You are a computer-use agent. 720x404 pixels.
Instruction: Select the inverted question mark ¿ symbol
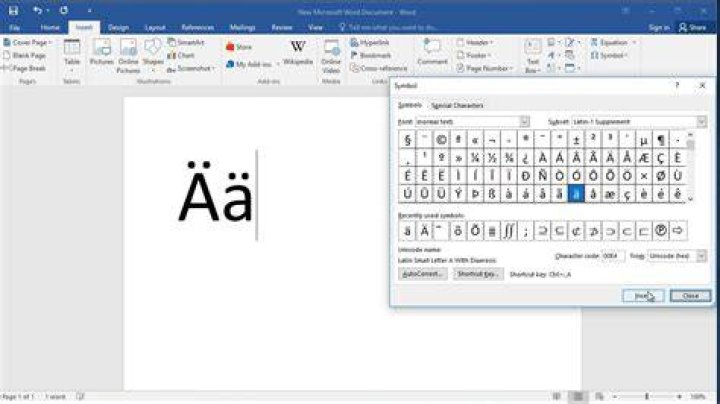(525, 158)
